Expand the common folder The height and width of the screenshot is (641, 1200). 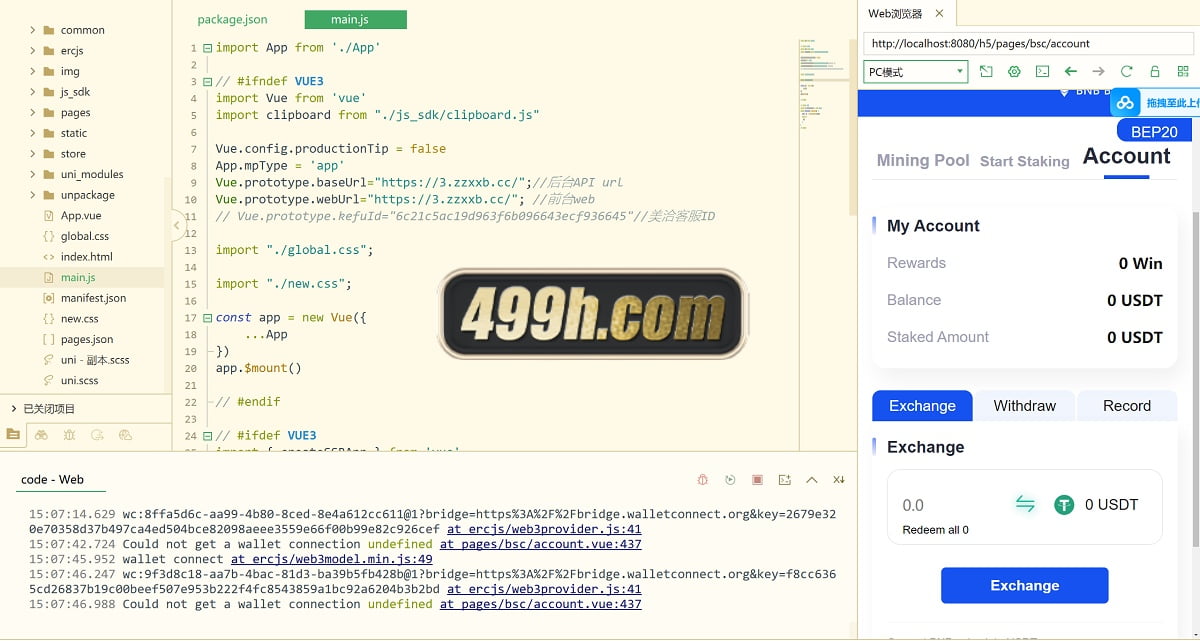[33, 30]
